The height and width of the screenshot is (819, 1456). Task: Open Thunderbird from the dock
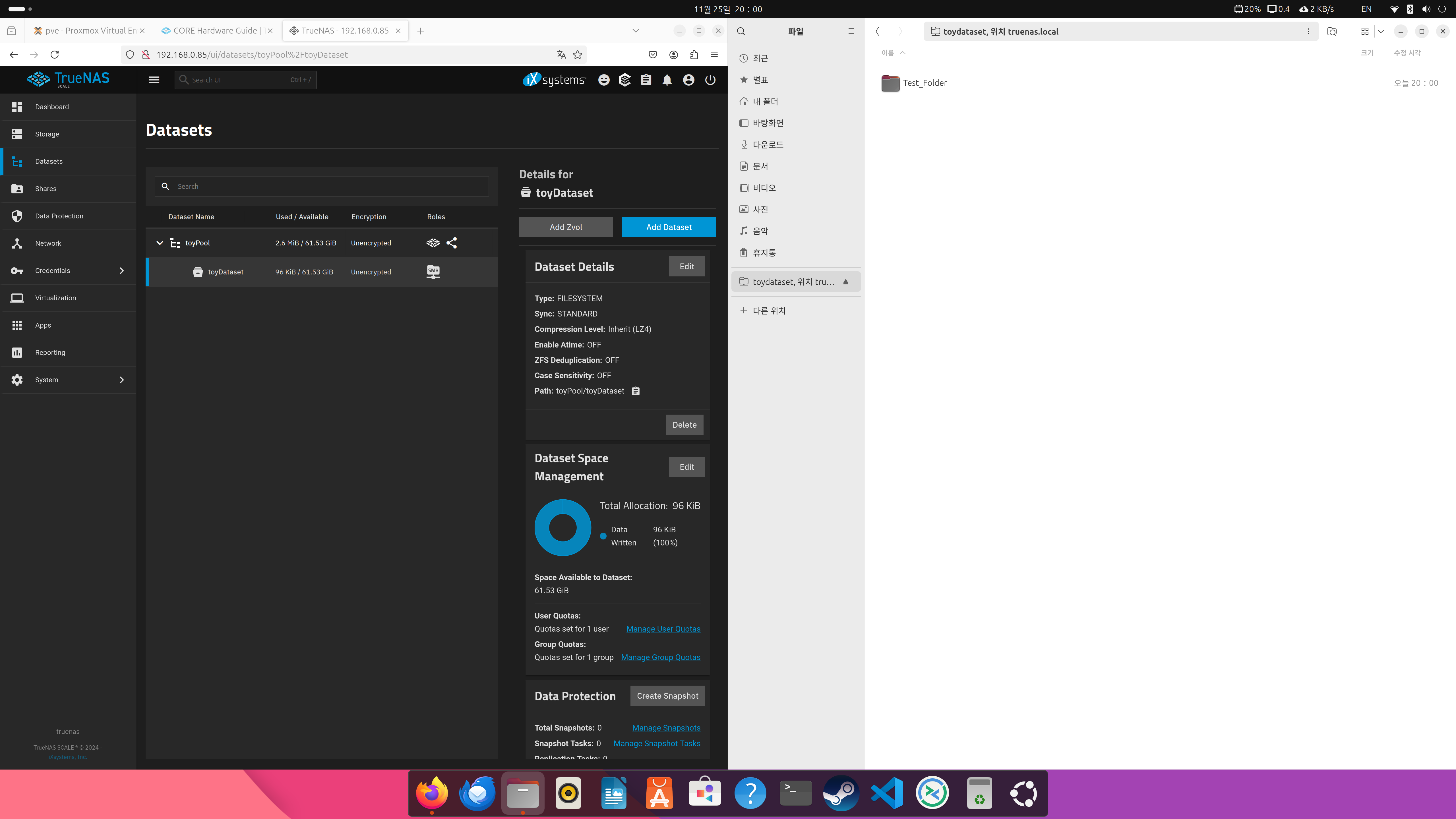point(478,794)
